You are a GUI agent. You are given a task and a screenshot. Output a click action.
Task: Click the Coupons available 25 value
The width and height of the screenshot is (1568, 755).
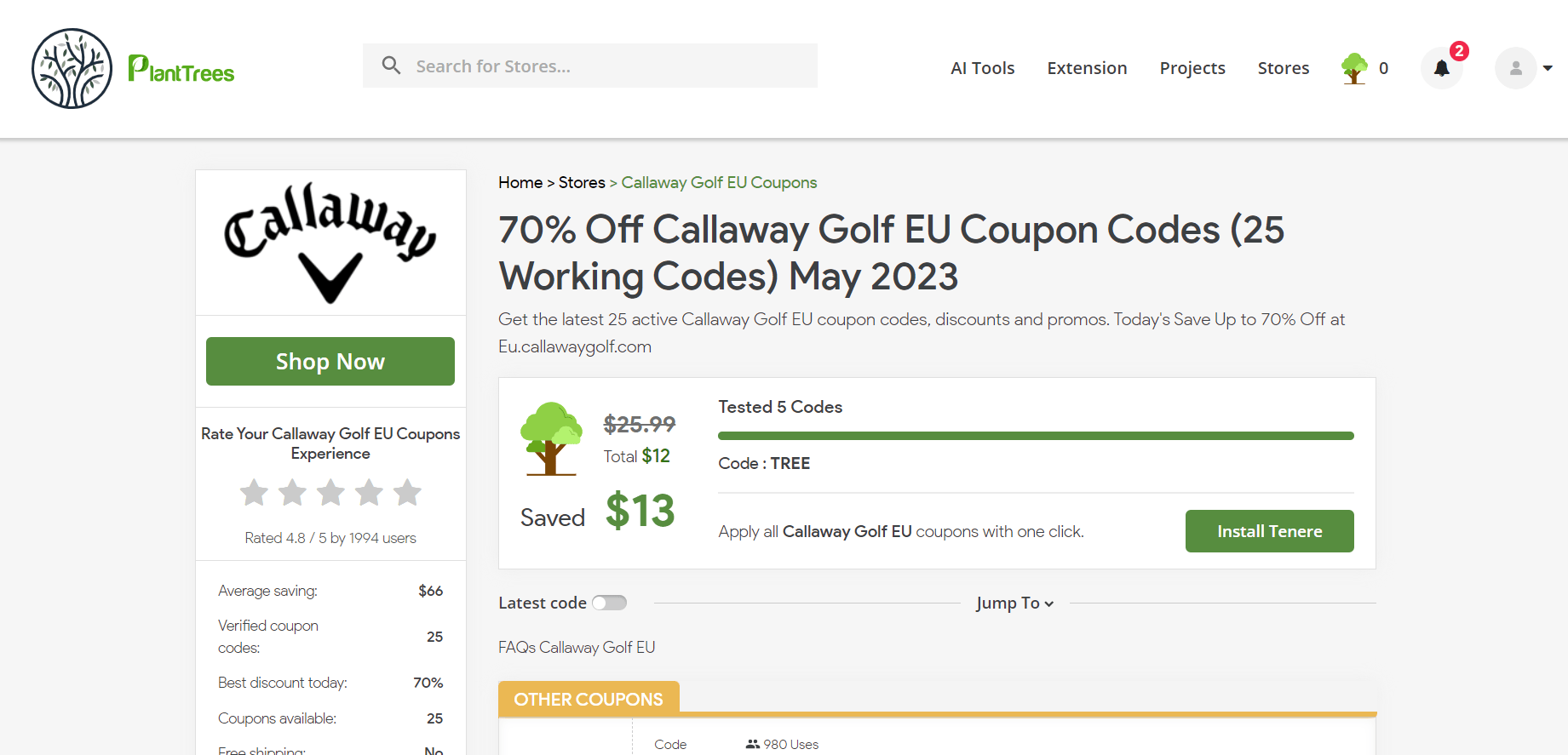click(x=434, y=718)
